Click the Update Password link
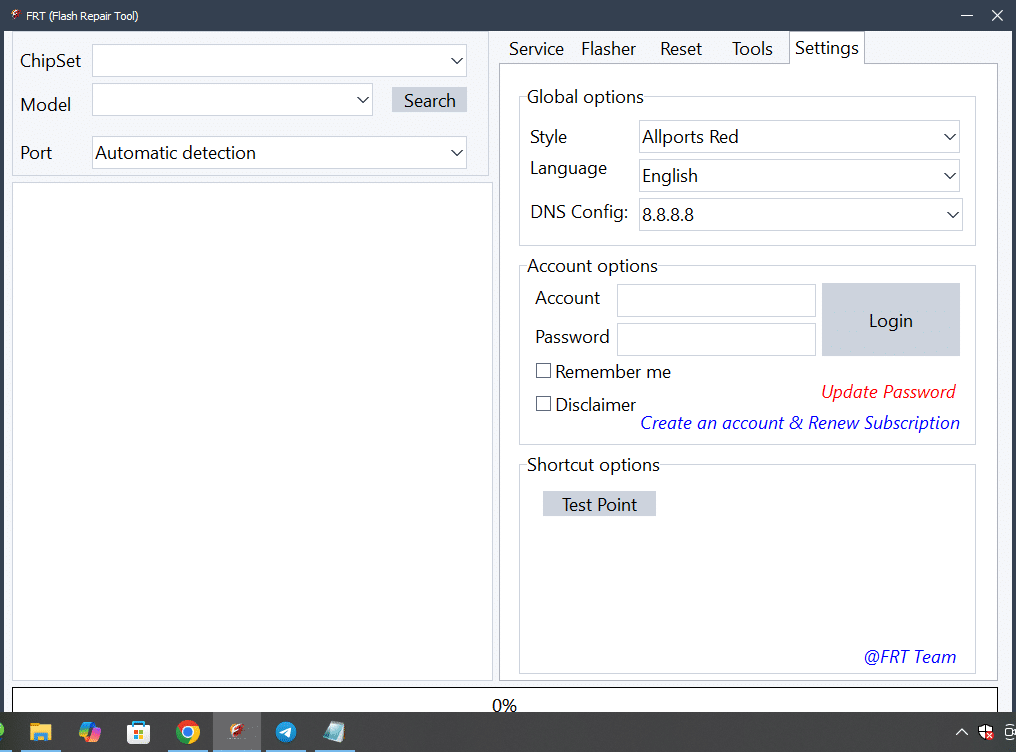Viewport: 1016px width, 752px height. [888, 392]
